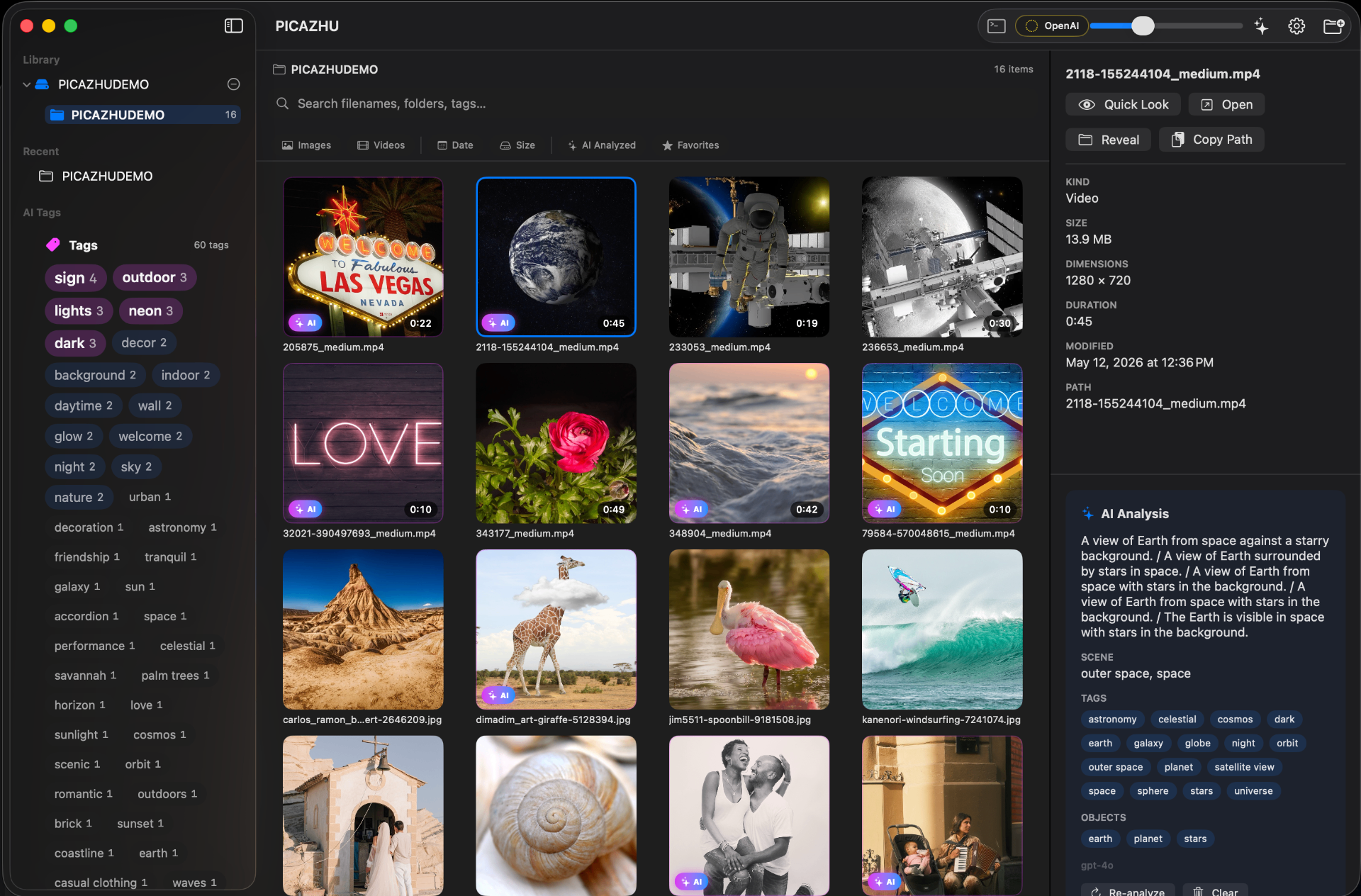Click the Reveal button
Image resolution: width=1361 pixels, height=896 pixels.
[1109, 140]
